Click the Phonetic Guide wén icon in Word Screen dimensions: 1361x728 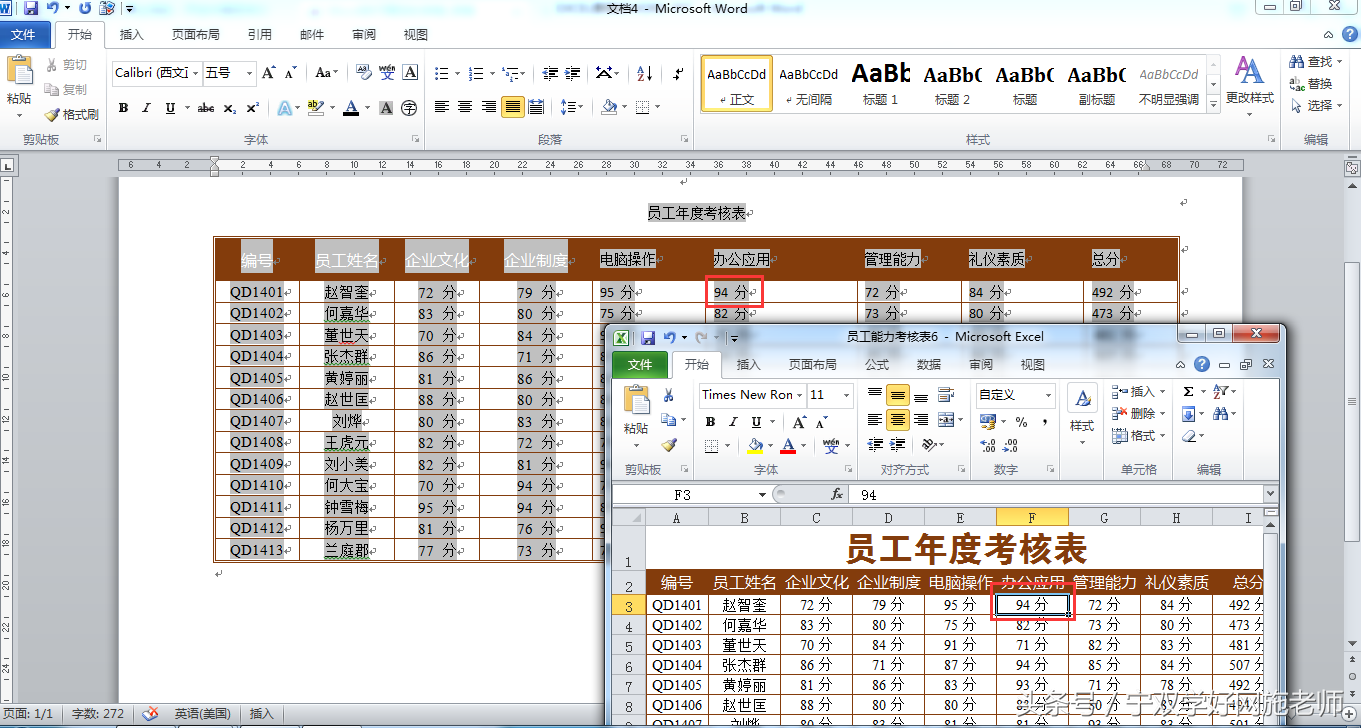387,73
